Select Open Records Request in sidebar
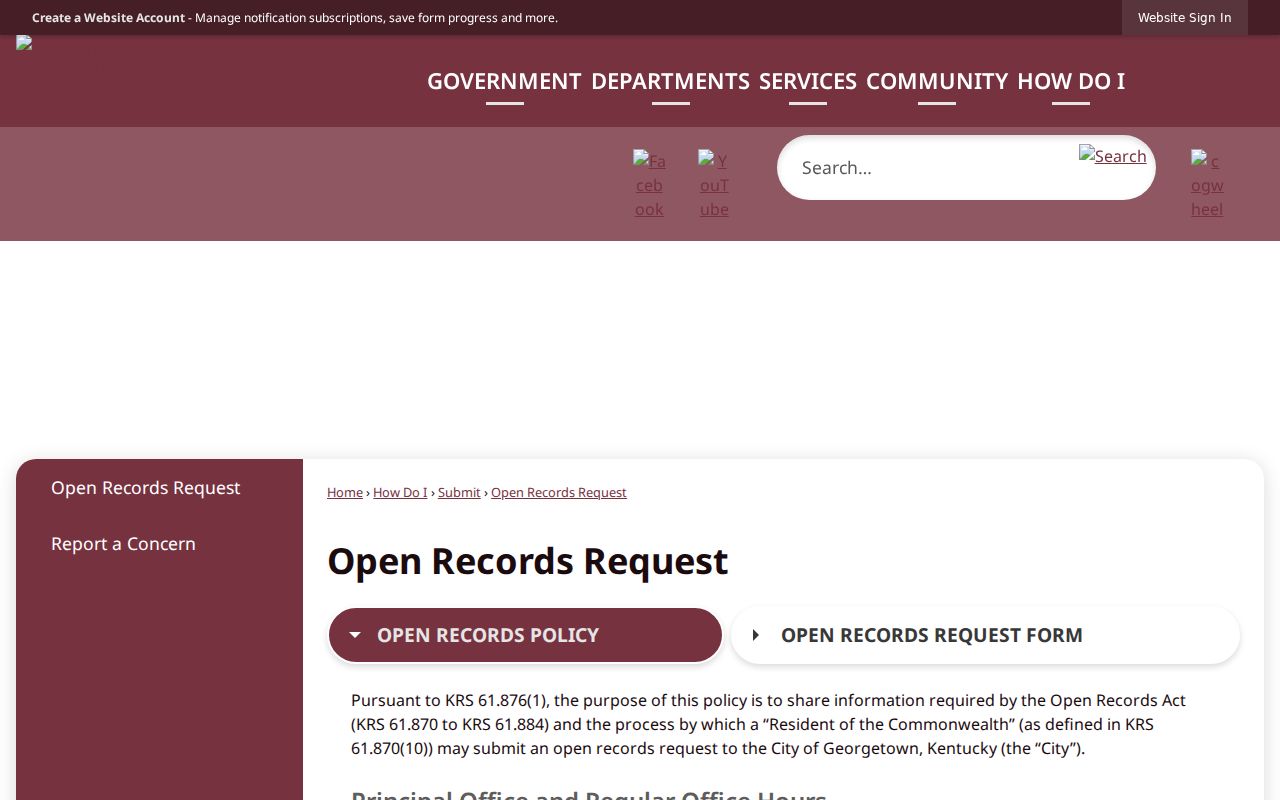 tap(159, 487)
